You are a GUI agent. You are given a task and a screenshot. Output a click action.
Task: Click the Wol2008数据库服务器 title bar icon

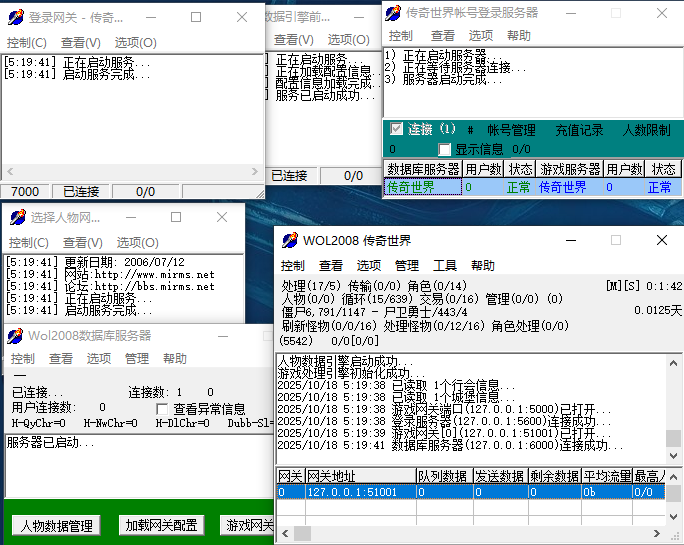[15, 336]
